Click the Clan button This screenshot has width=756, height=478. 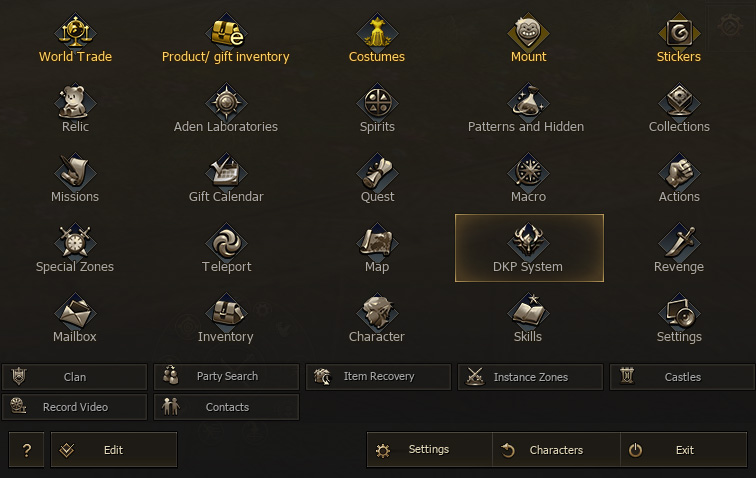click(x=75, y=377)
